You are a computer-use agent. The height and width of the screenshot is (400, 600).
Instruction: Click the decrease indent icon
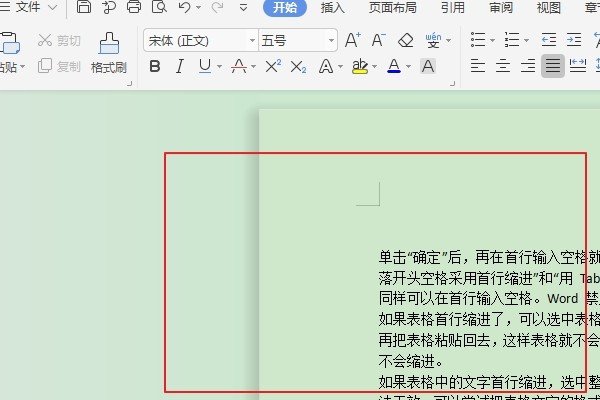[549, 40]
